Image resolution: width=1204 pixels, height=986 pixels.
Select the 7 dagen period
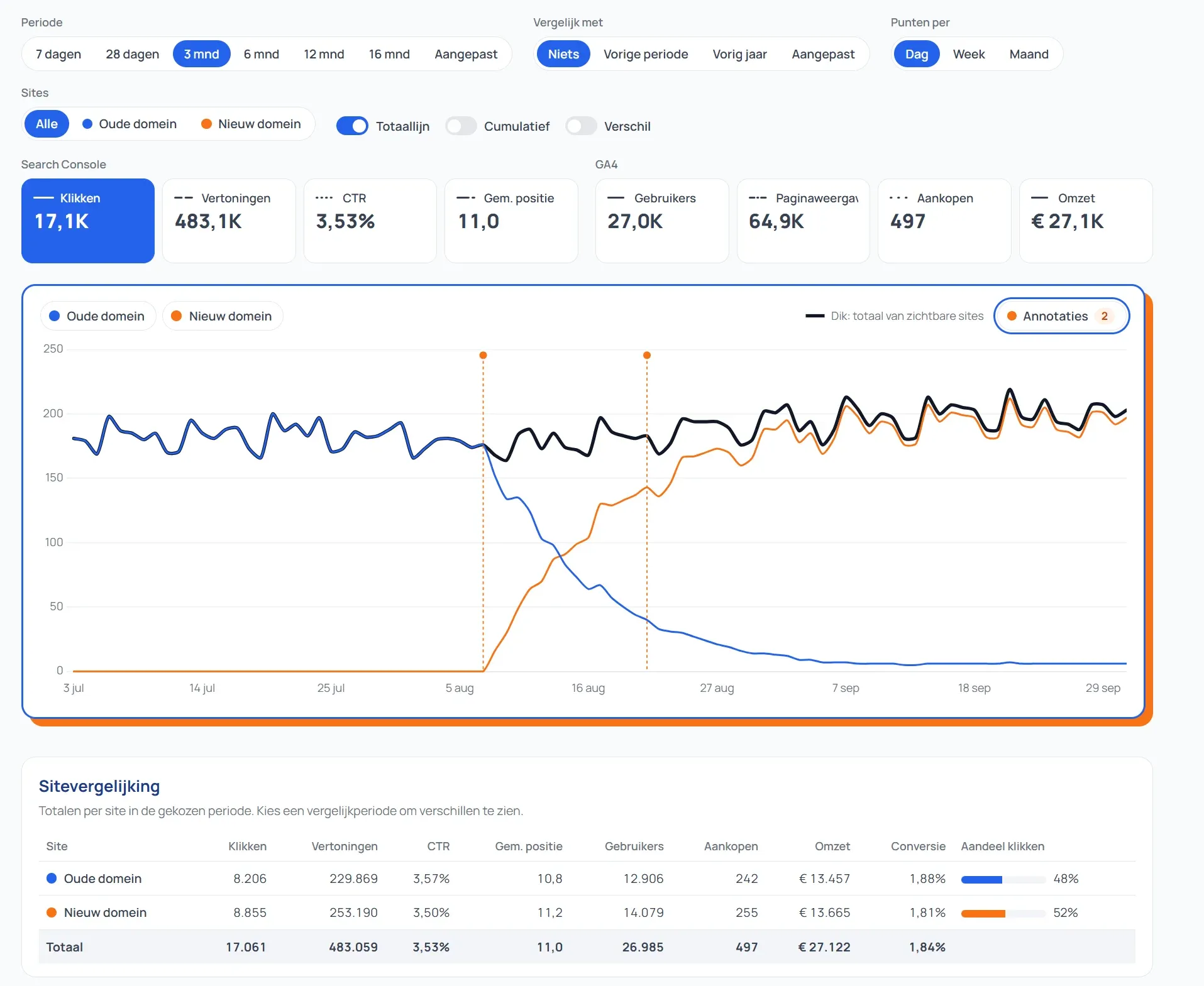pyautogui.click(x=58, y=54)
